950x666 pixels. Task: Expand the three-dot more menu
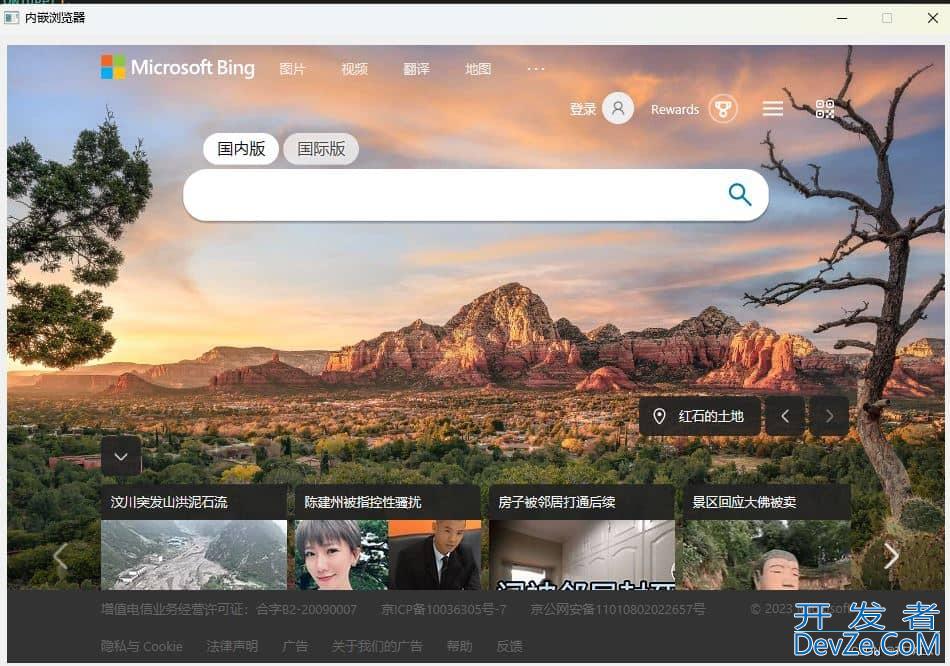coord(536,69)
